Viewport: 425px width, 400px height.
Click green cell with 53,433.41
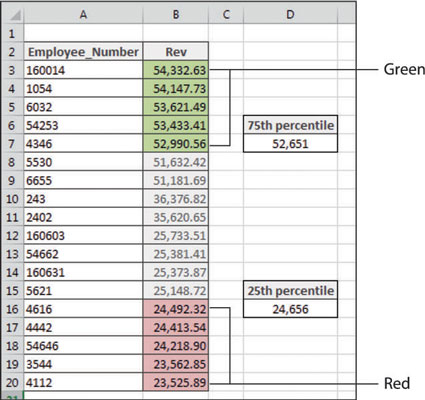[176, 125]
